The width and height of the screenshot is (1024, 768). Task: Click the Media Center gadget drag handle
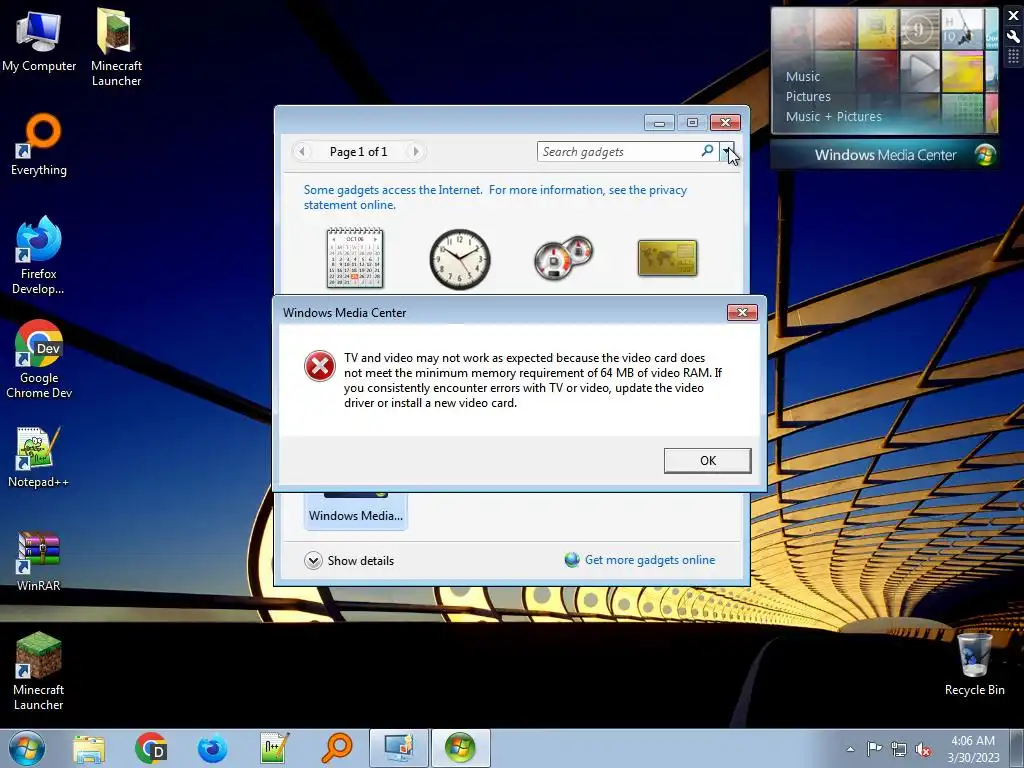1013,57
